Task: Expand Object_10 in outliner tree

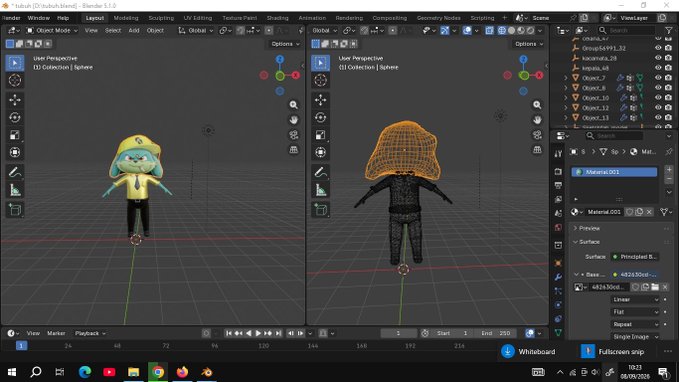Action: 566,98
